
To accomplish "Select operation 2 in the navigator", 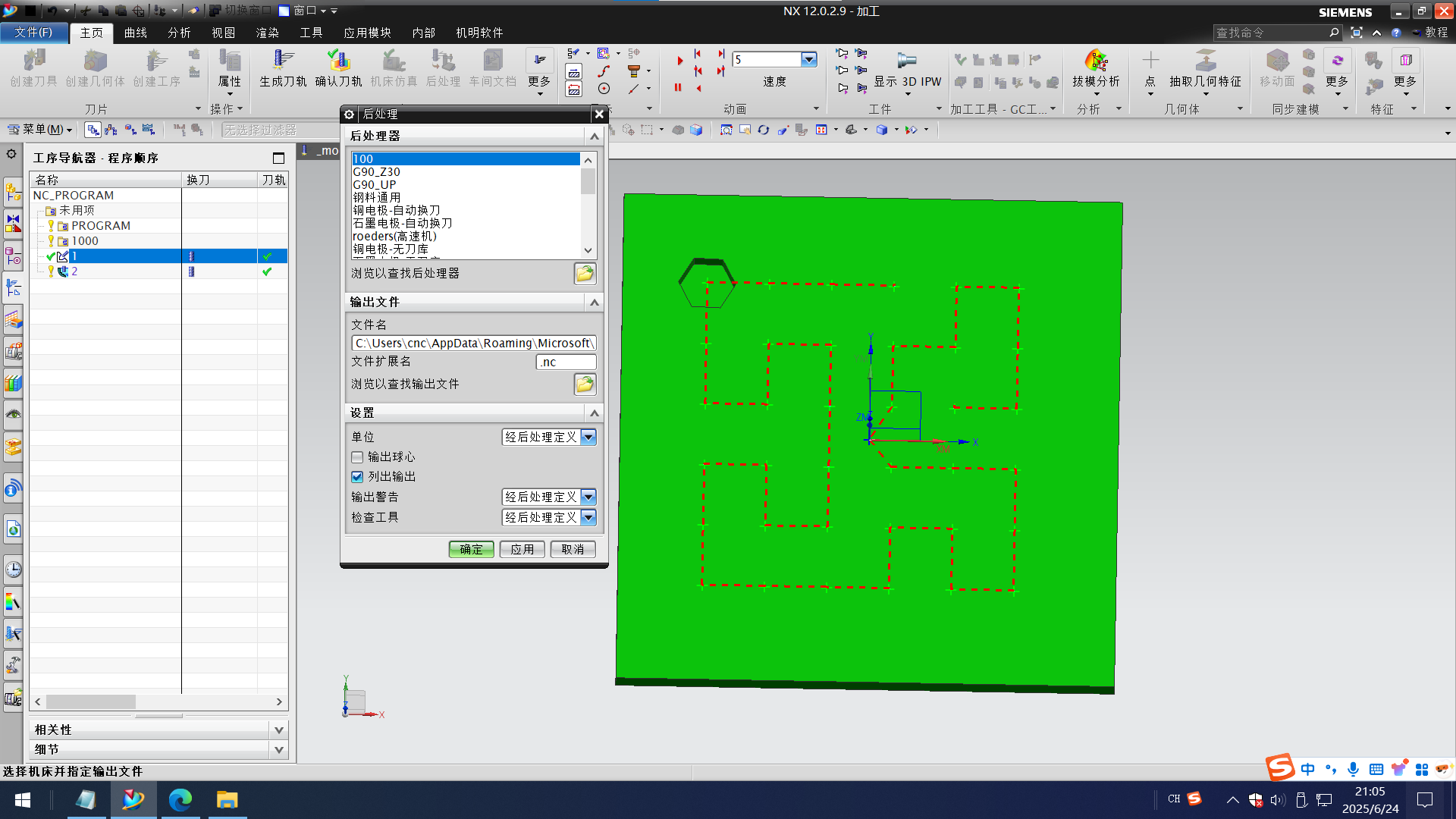I will pos(74,271).
